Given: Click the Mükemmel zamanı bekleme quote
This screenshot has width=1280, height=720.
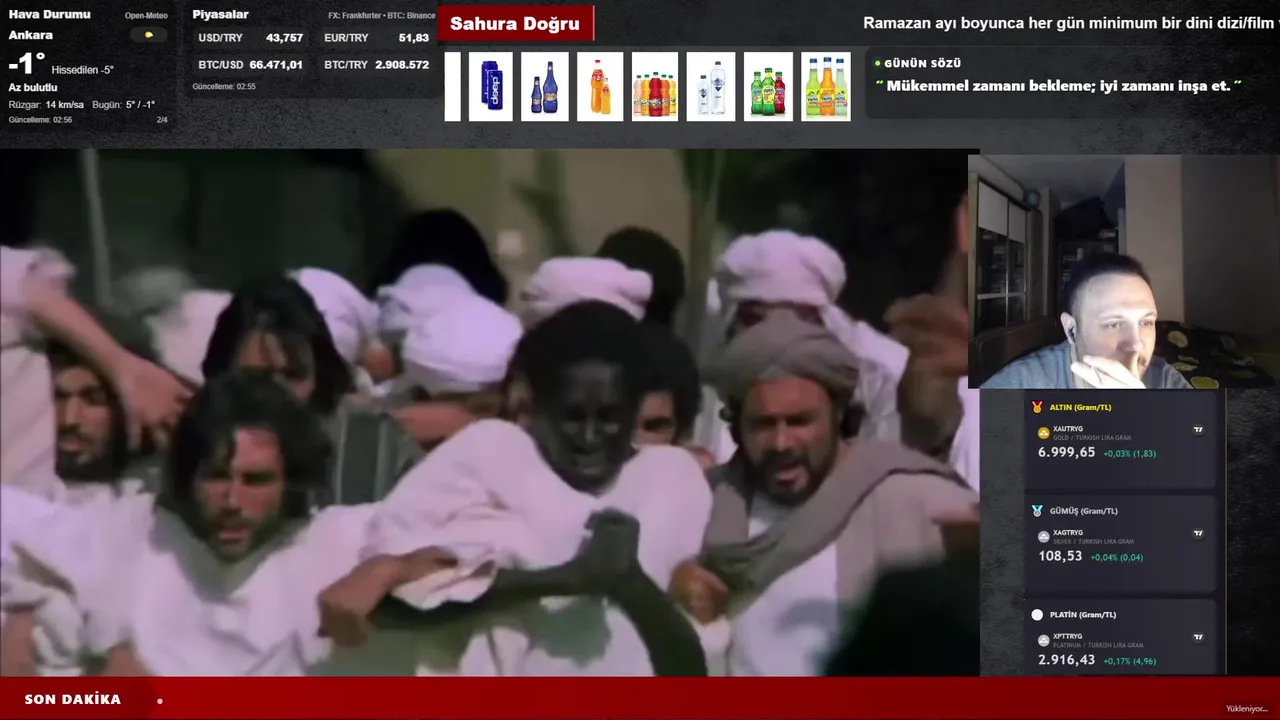Looking at the screenshot, I should pyautogui.click(x=1059, y=86).
